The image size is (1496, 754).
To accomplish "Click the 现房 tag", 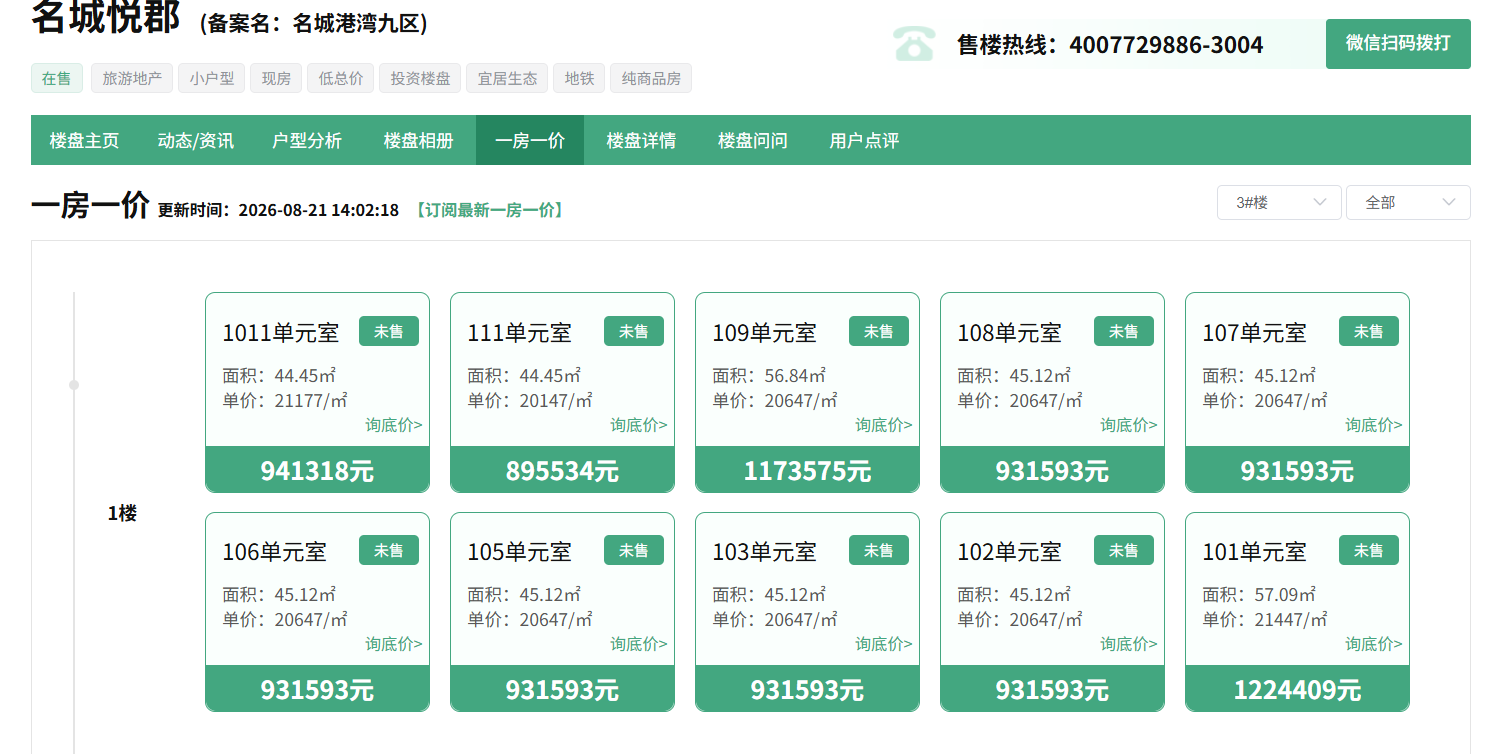I will [276, 78].
